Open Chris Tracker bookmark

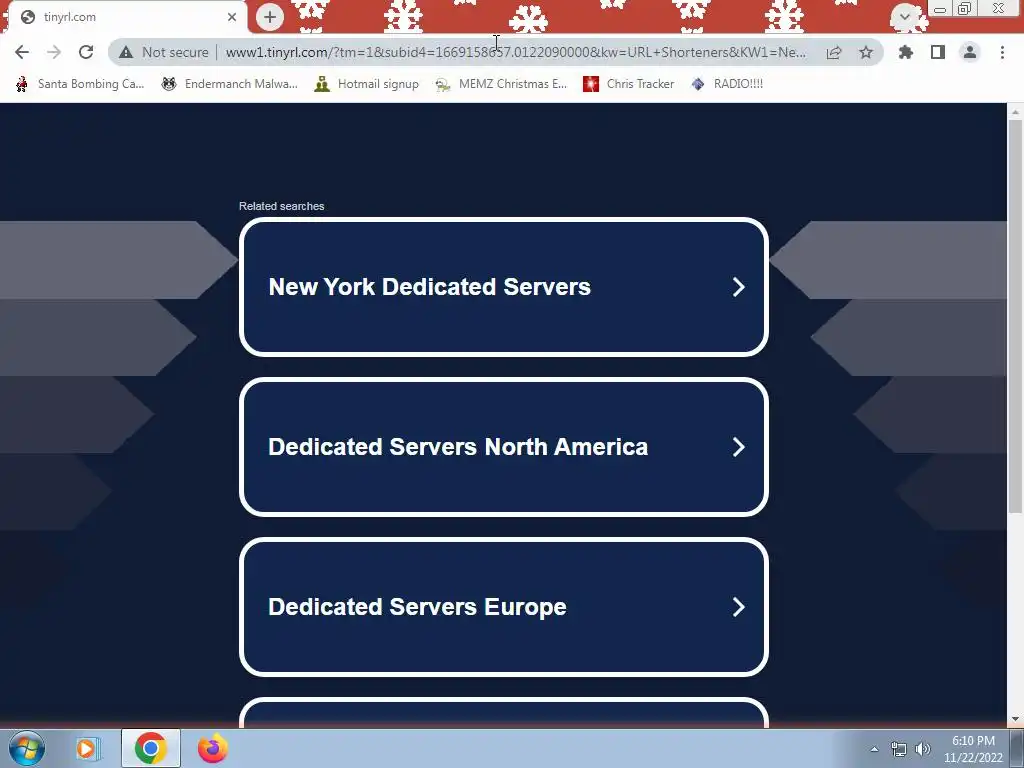click(628, 84)
